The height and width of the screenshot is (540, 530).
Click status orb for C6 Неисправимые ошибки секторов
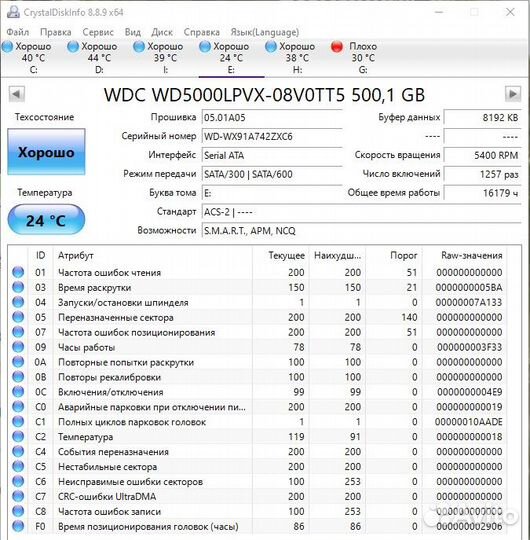click(18, 481)
